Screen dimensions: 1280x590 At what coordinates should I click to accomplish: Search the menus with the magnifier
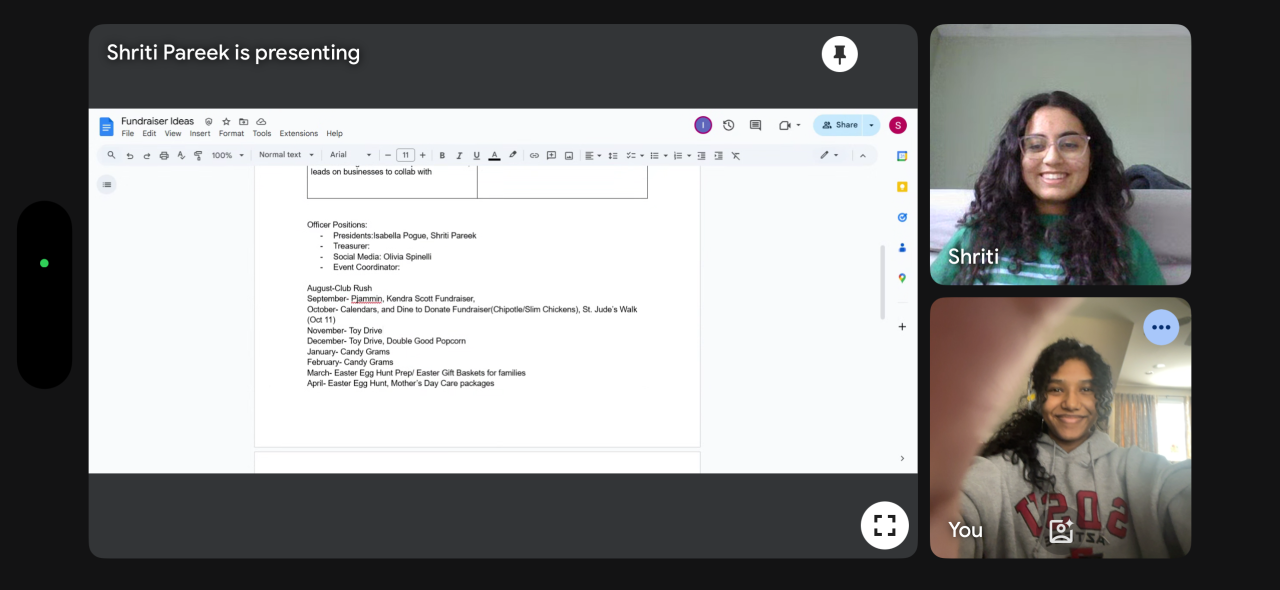tap(111, 155)
